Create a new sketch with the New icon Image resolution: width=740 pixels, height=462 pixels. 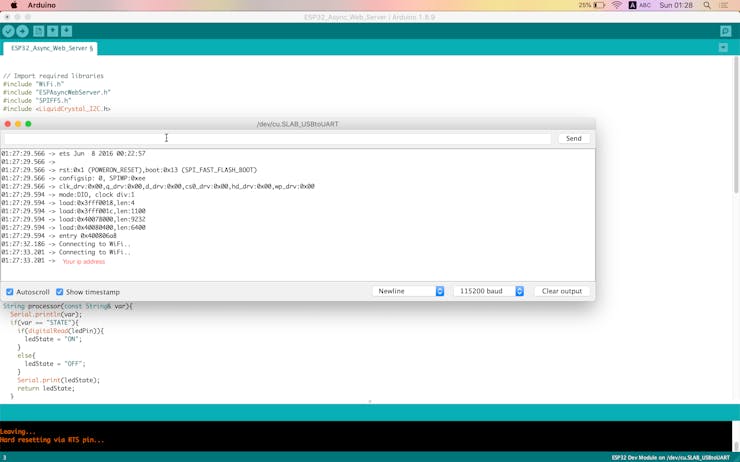tap(39, 31)
